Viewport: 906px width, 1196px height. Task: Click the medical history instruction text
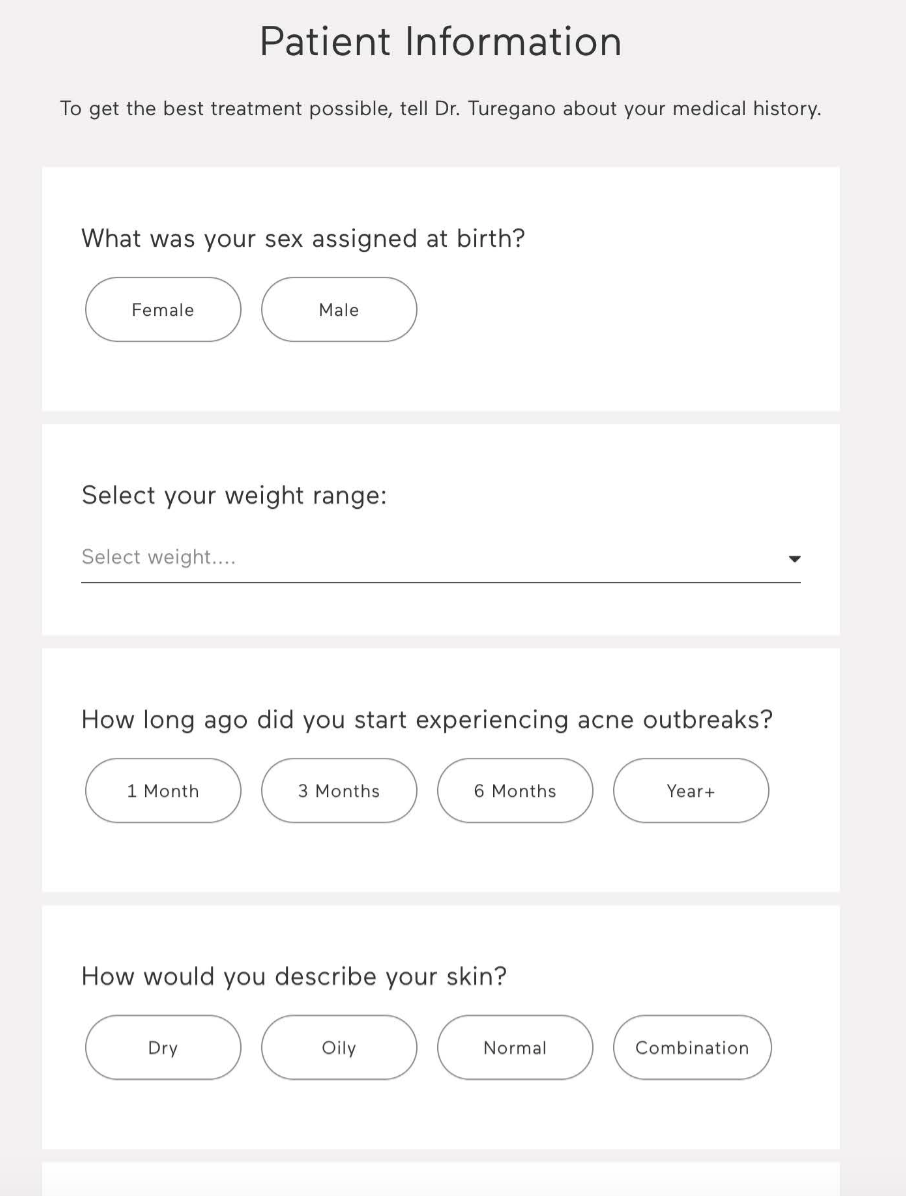440,108
